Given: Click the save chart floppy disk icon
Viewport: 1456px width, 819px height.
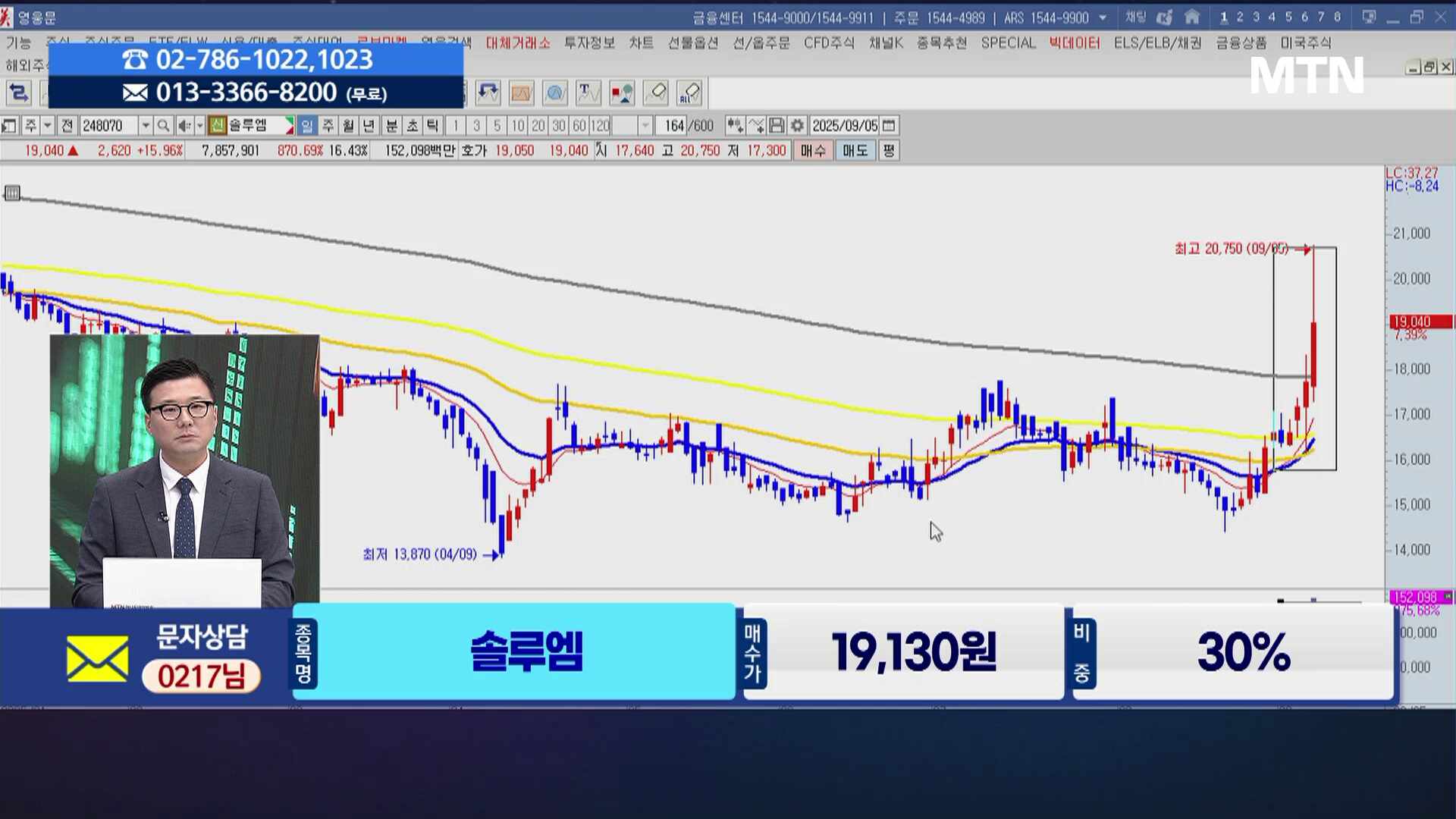Looking at the screenshot, I should [777, 126].
